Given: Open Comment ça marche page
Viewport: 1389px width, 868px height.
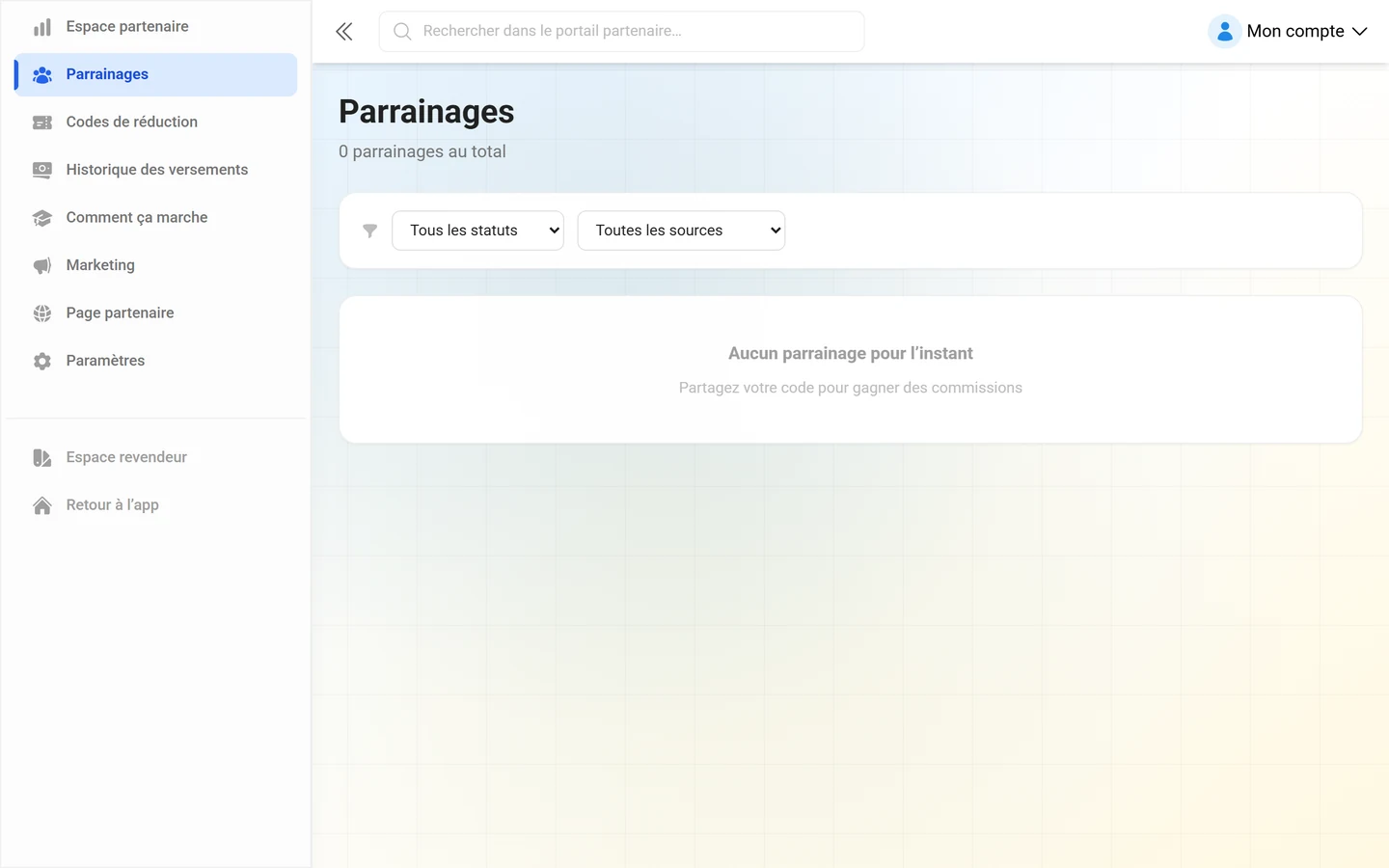Looking at the screenshot, I should tap(155, 218).
